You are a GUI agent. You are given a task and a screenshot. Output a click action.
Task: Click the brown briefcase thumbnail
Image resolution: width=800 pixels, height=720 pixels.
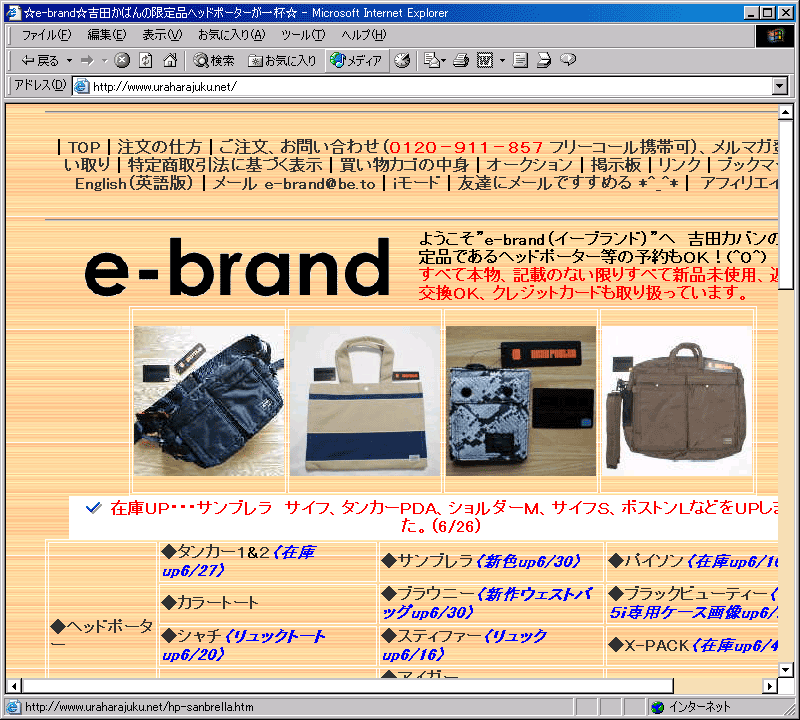(677, 401)
